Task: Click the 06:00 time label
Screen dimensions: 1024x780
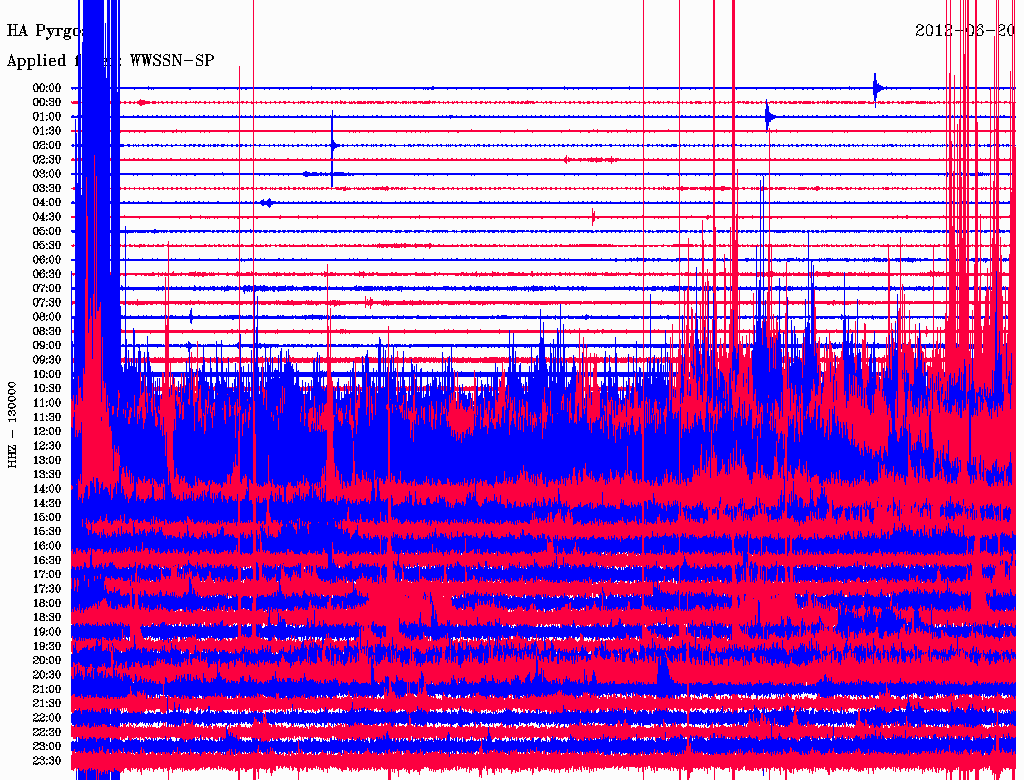Action: coord(47,260)
